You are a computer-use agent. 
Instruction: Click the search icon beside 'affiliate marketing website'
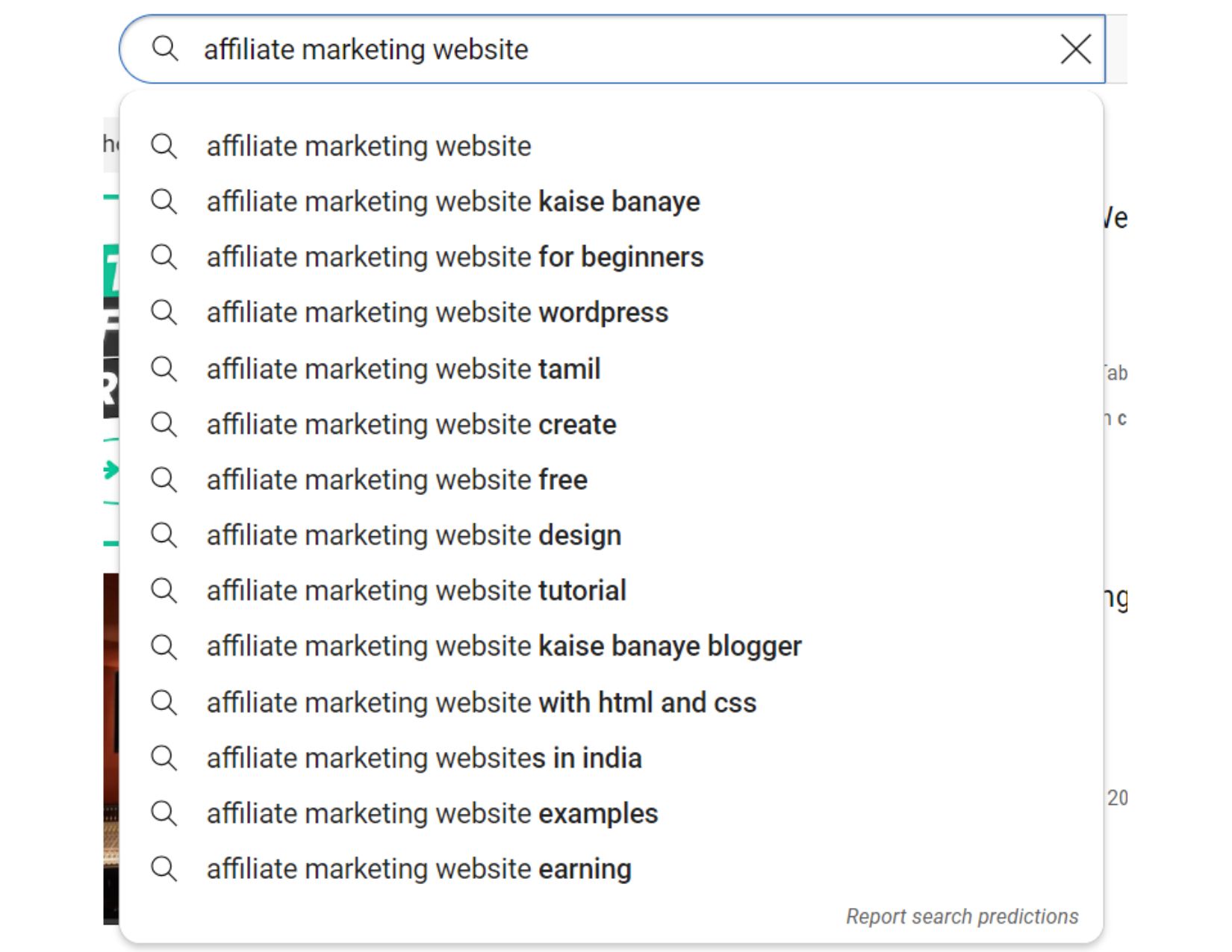point(164,146)
